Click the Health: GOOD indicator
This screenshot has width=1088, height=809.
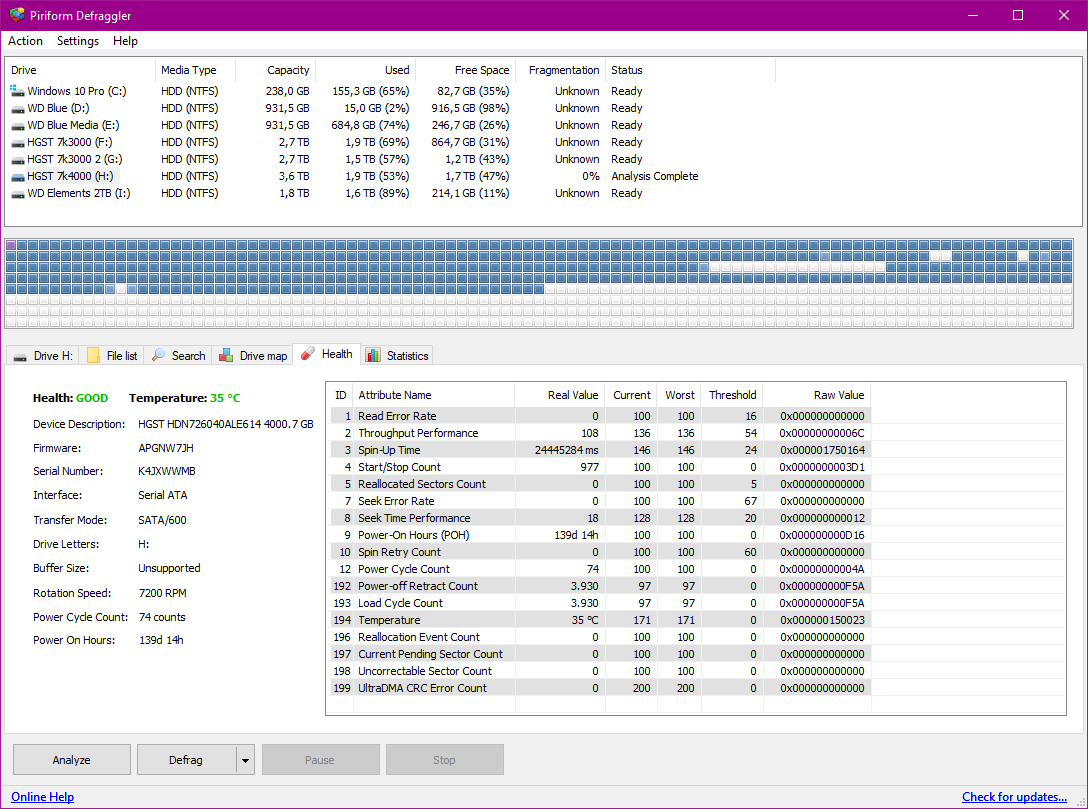point(70,398)
